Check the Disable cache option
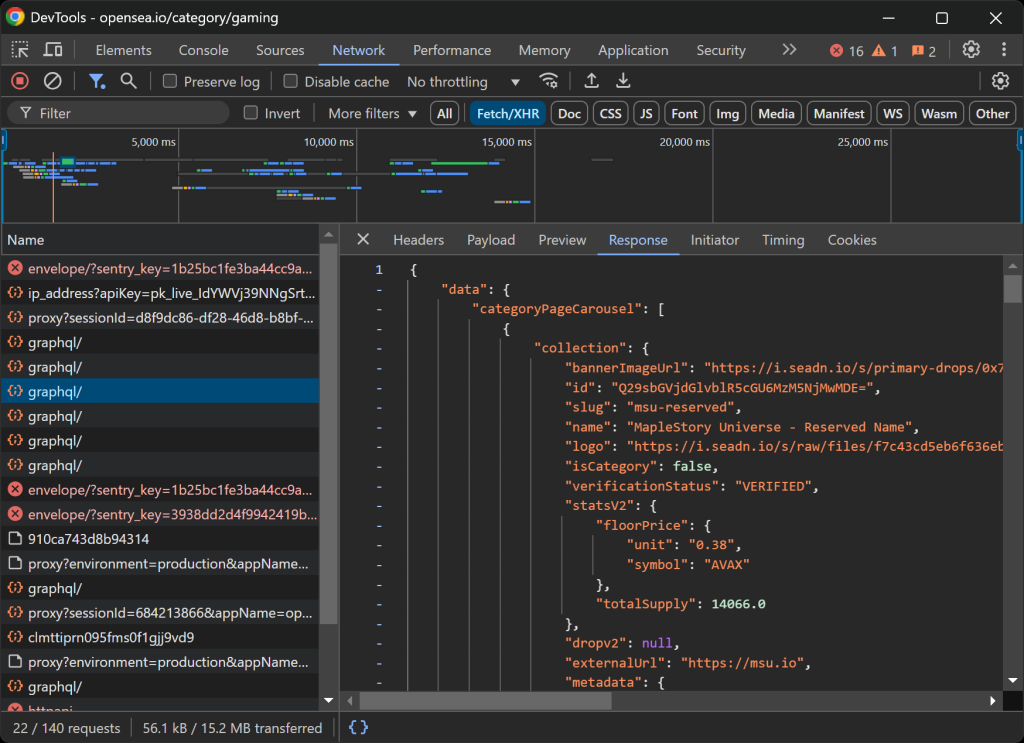The image size is (1024, 743). coord(290,81)
